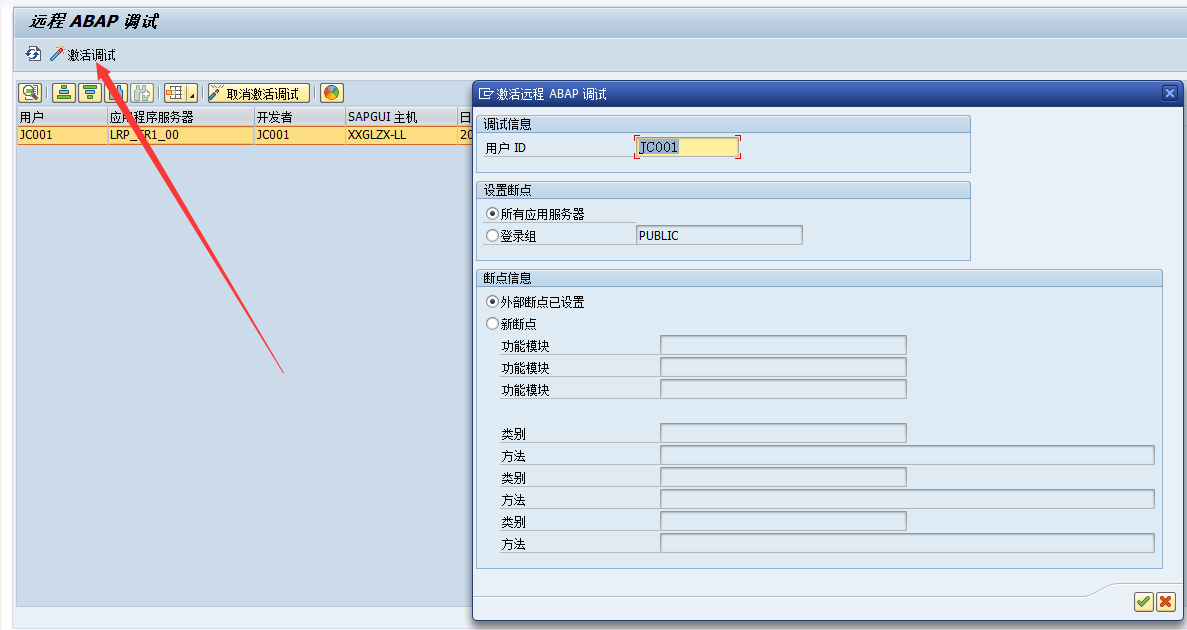The height and width of the screenshot is (630, 1187).
Task: Click 取消激活调试 deactivate debugging button
Action: [x=258, y=94]
